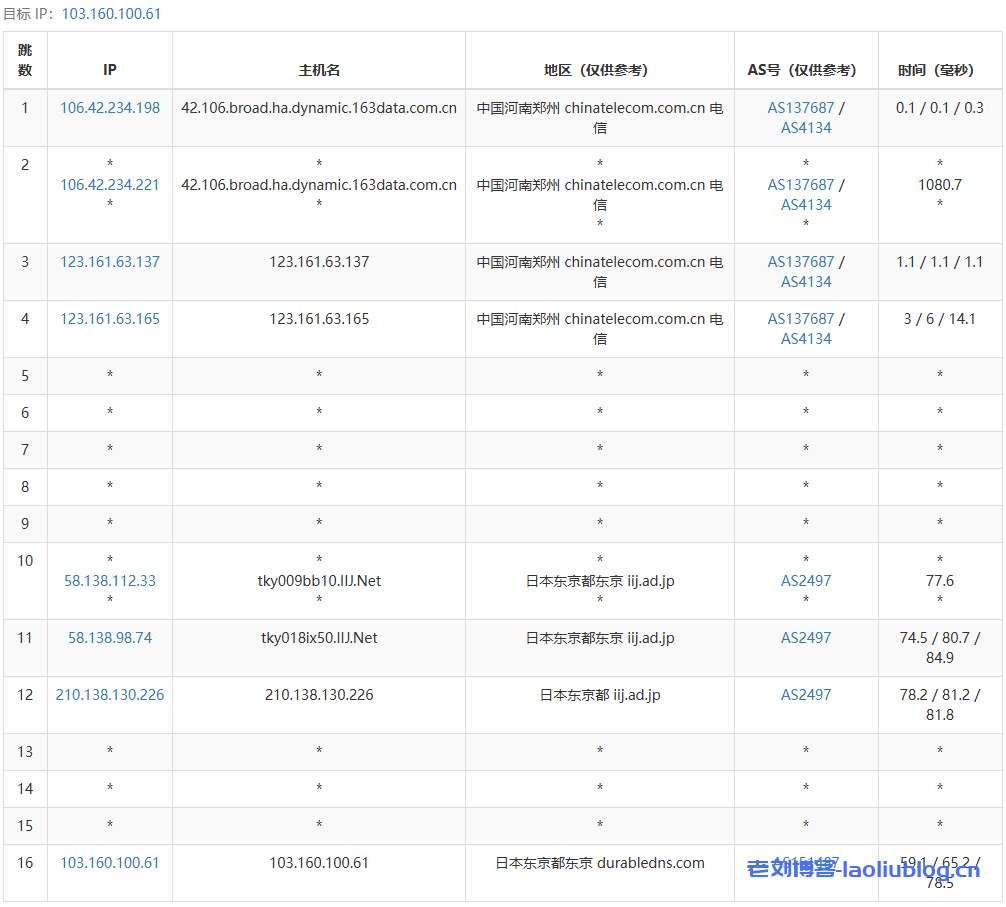Open IP link 106.42.234.221 in hop 2
The width and height of the screenshot is (1006, 907).
(x=110, y=185)
